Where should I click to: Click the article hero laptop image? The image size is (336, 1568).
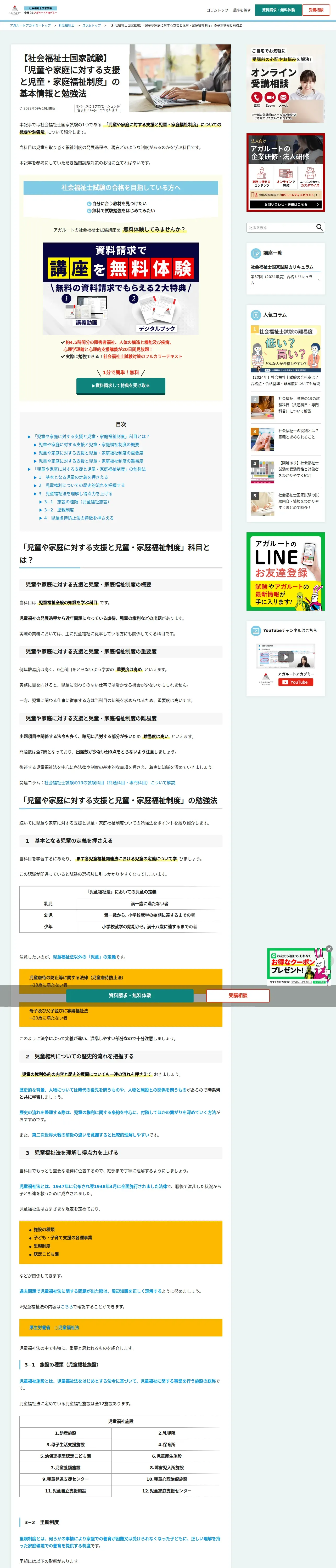(x=180, y=78)
